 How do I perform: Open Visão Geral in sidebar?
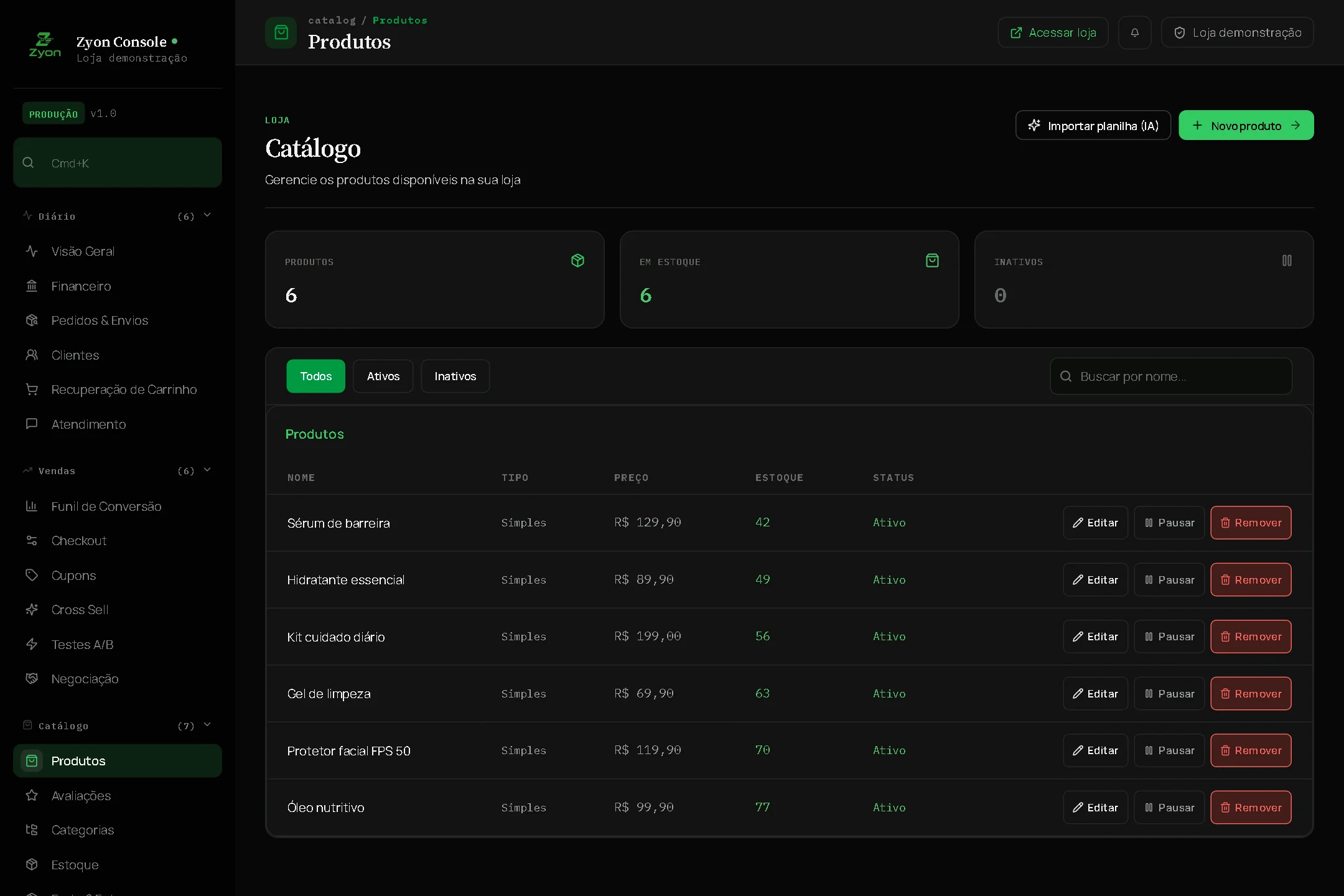click(x=118, y=251)
